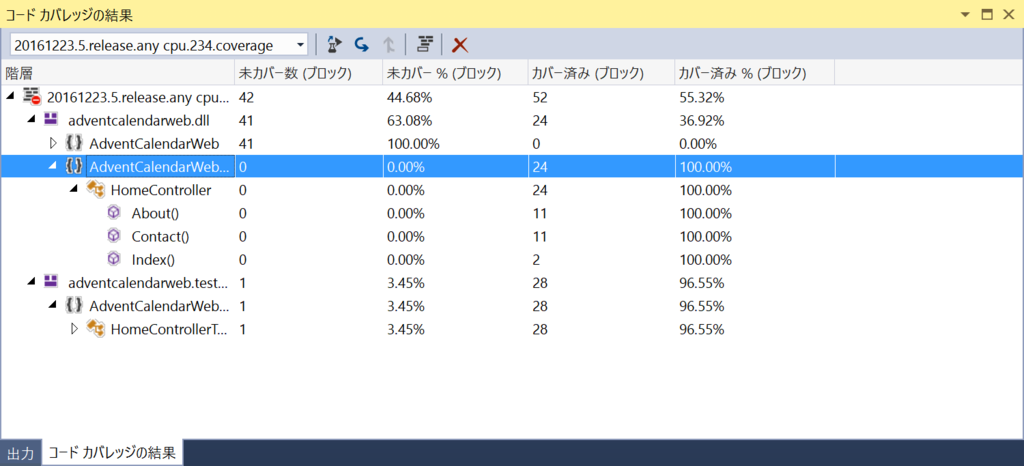Sort by the カバー済み % (ブロック) column header
This screenshot has height=466, width=1024.
pyautogui.click(x=754, y=73)
